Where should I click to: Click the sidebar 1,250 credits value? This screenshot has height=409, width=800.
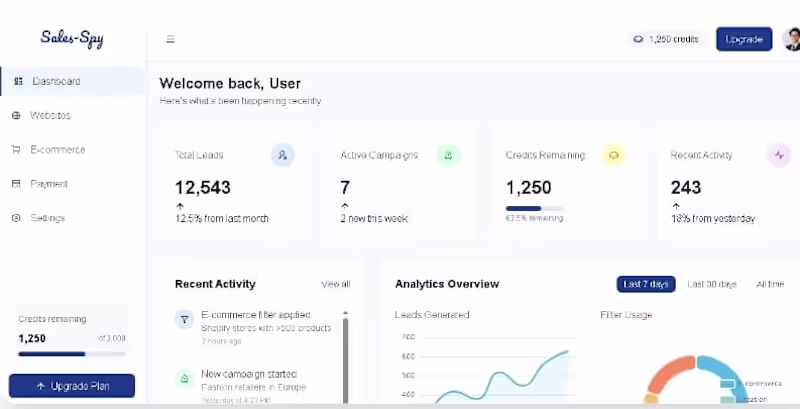tap(32, 338)
